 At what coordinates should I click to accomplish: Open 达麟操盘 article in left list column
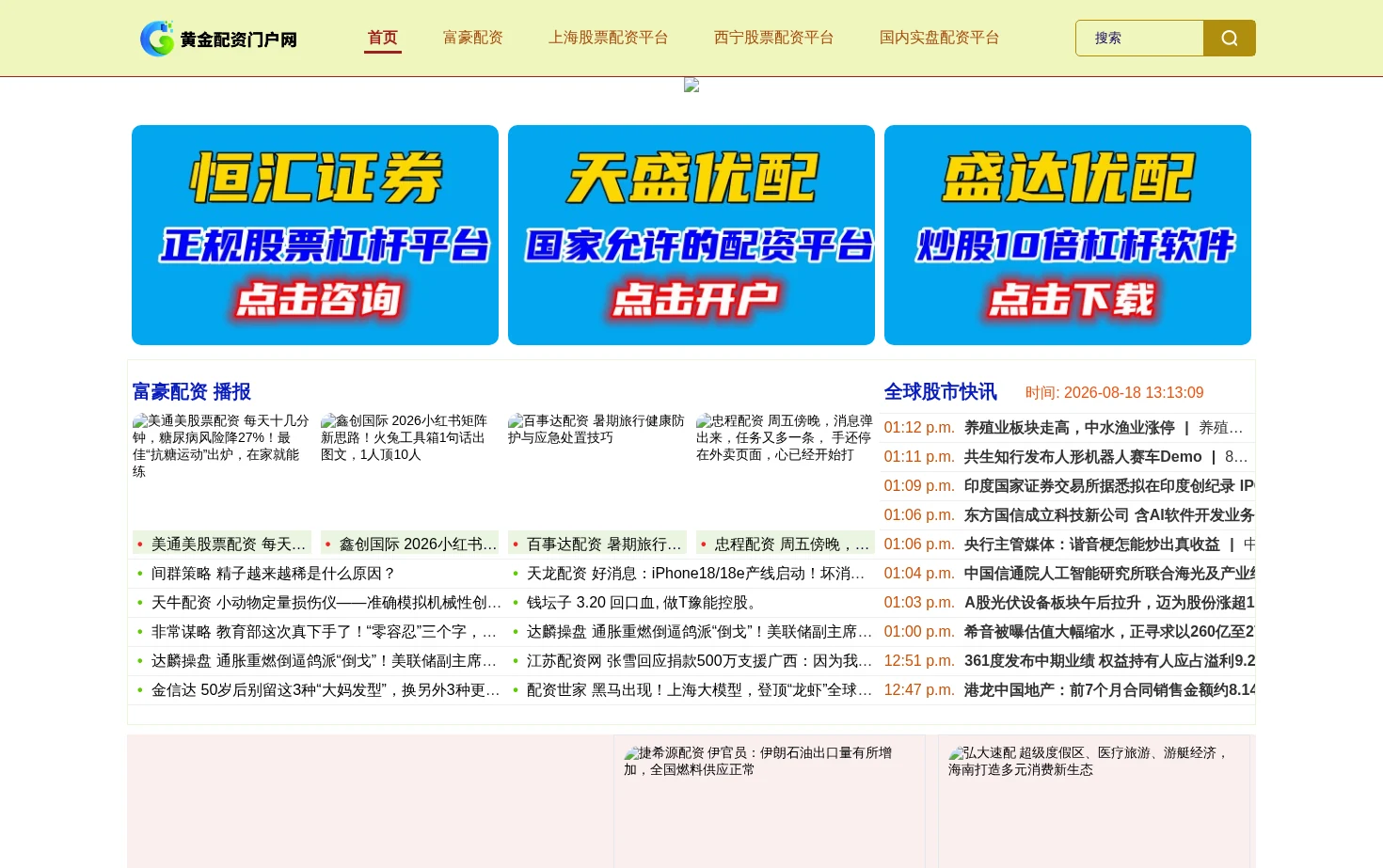click(x=325, y=660)
